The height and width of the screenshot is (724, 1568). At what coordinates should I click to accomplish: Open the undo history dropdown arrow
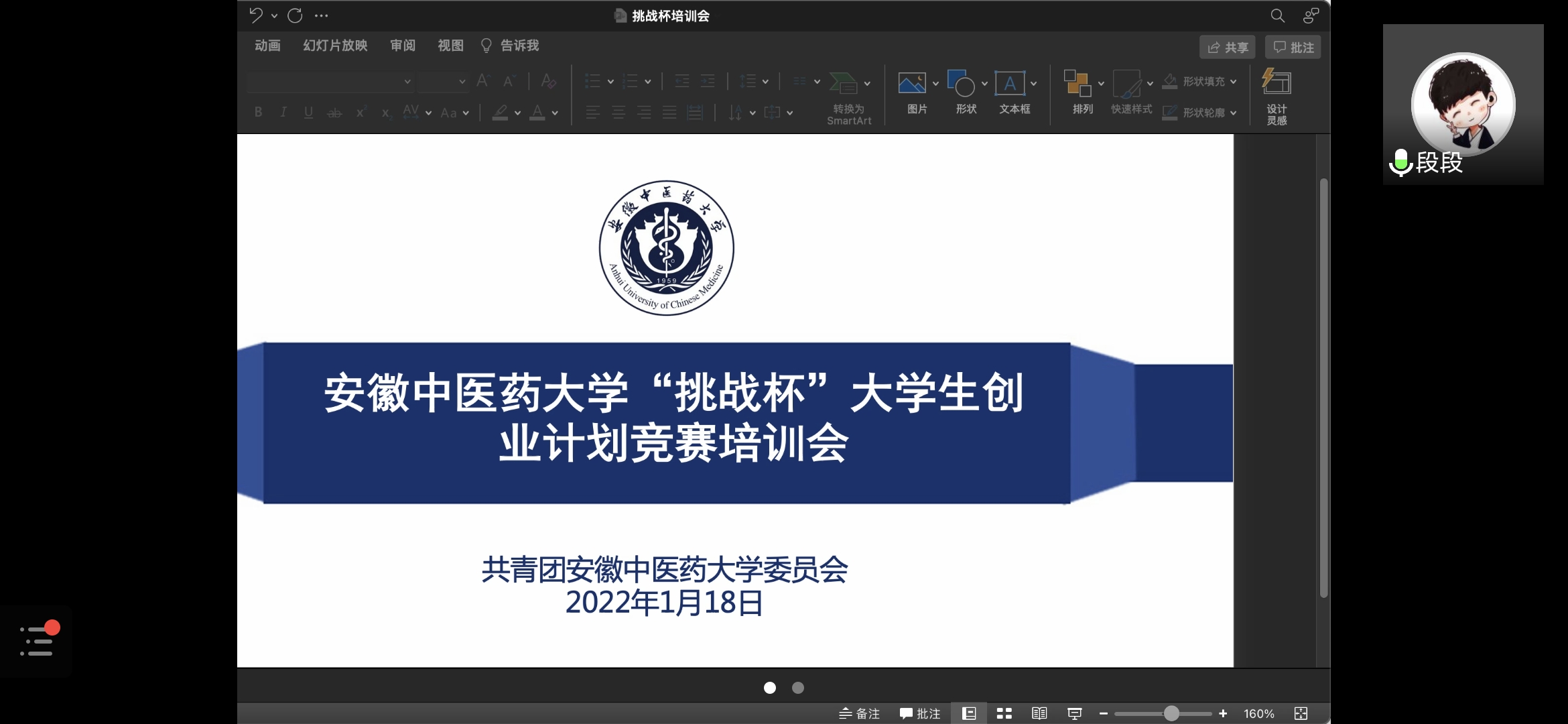point(274,15)
